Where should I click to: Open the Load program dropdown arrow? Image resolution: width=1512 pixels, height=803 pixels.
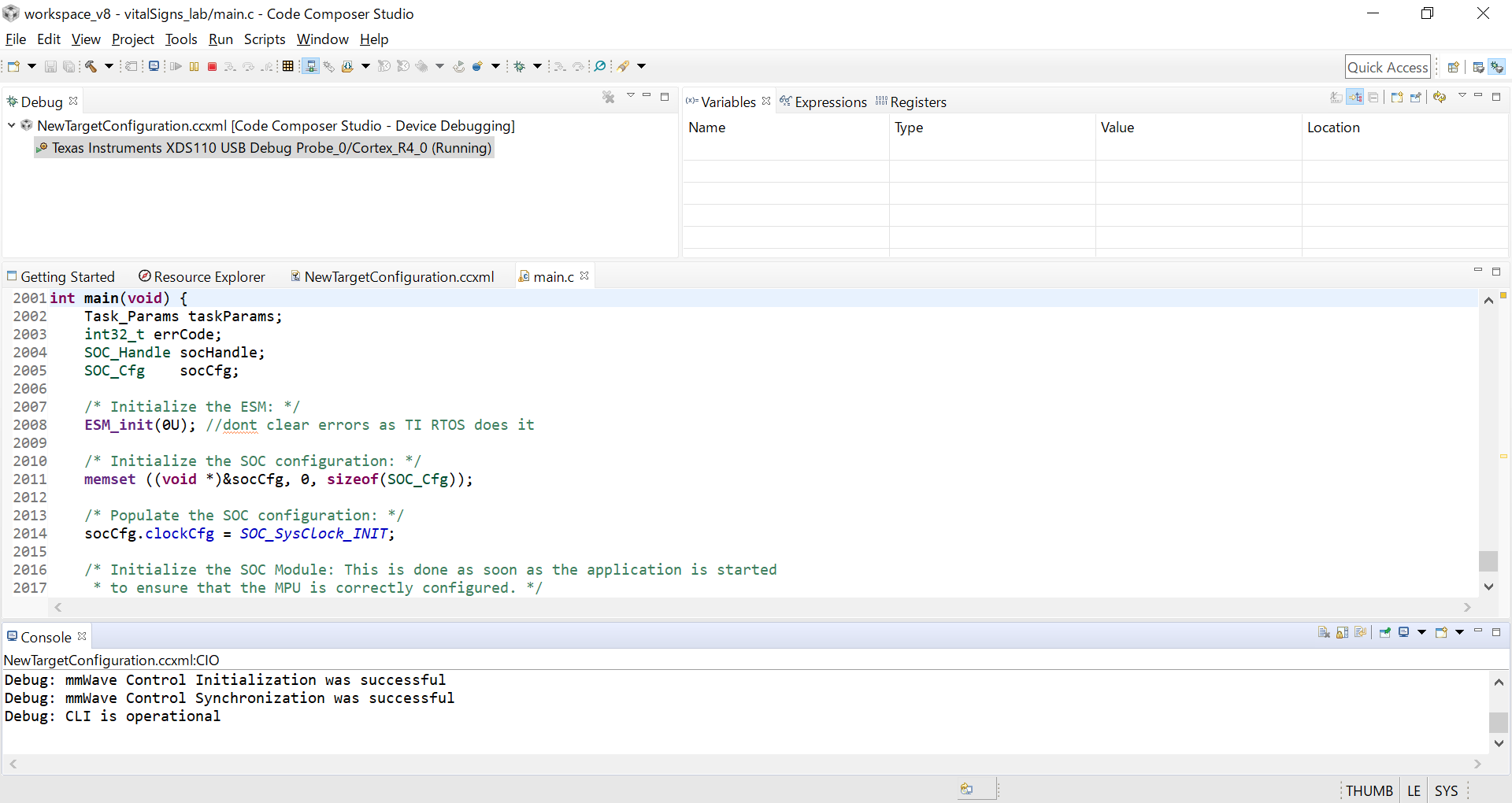point(365,66)
